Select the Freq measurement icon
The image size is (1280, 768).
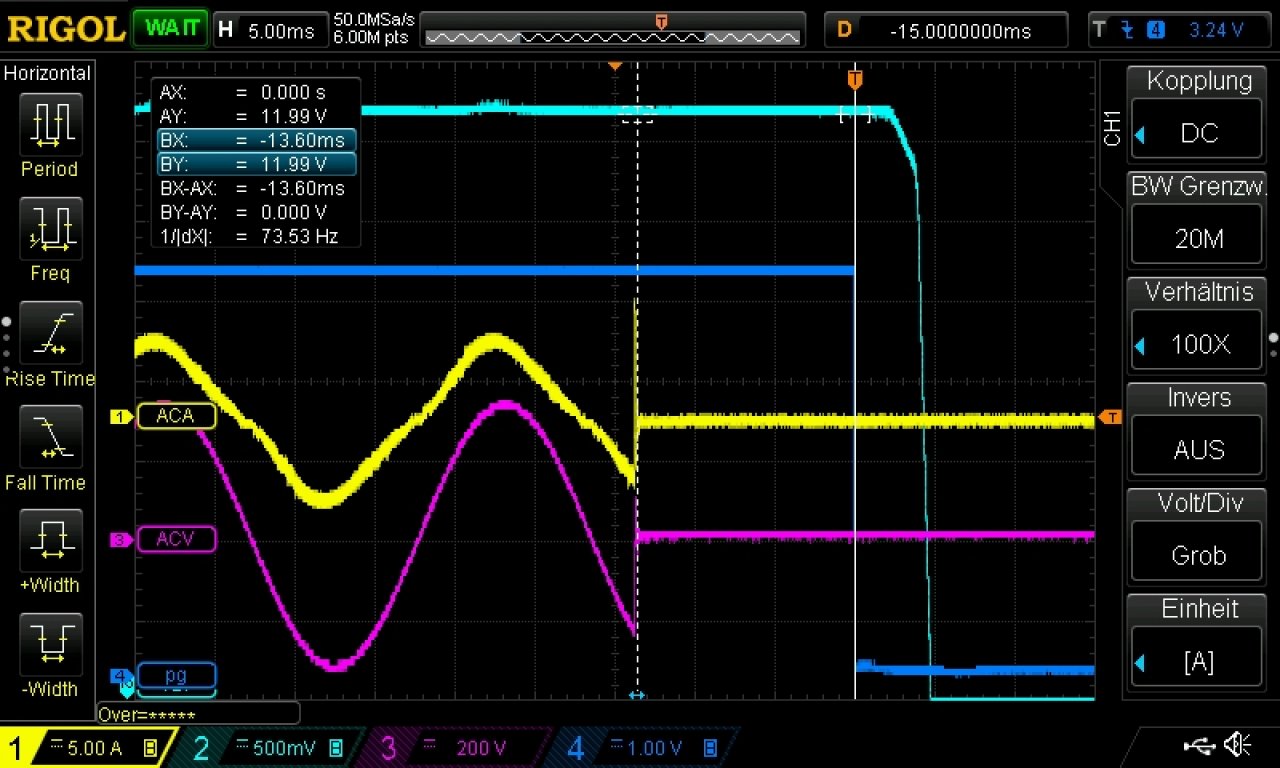(50, 229)
